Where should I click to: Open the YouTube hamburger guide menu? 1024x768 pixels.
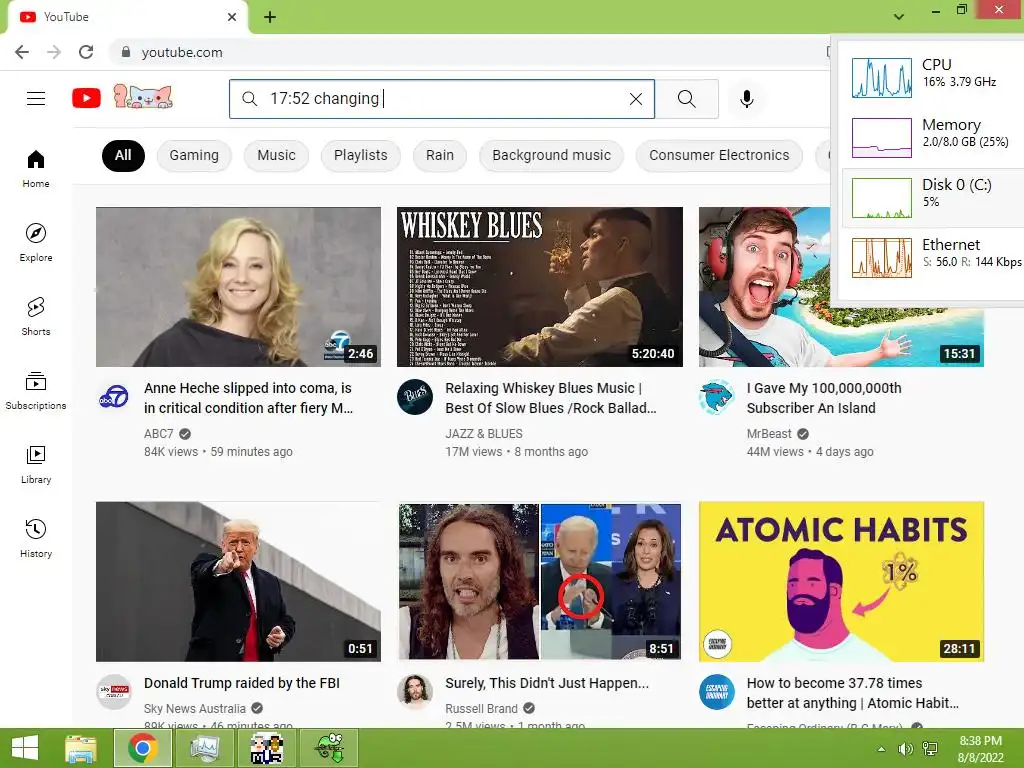pos(36,99)
